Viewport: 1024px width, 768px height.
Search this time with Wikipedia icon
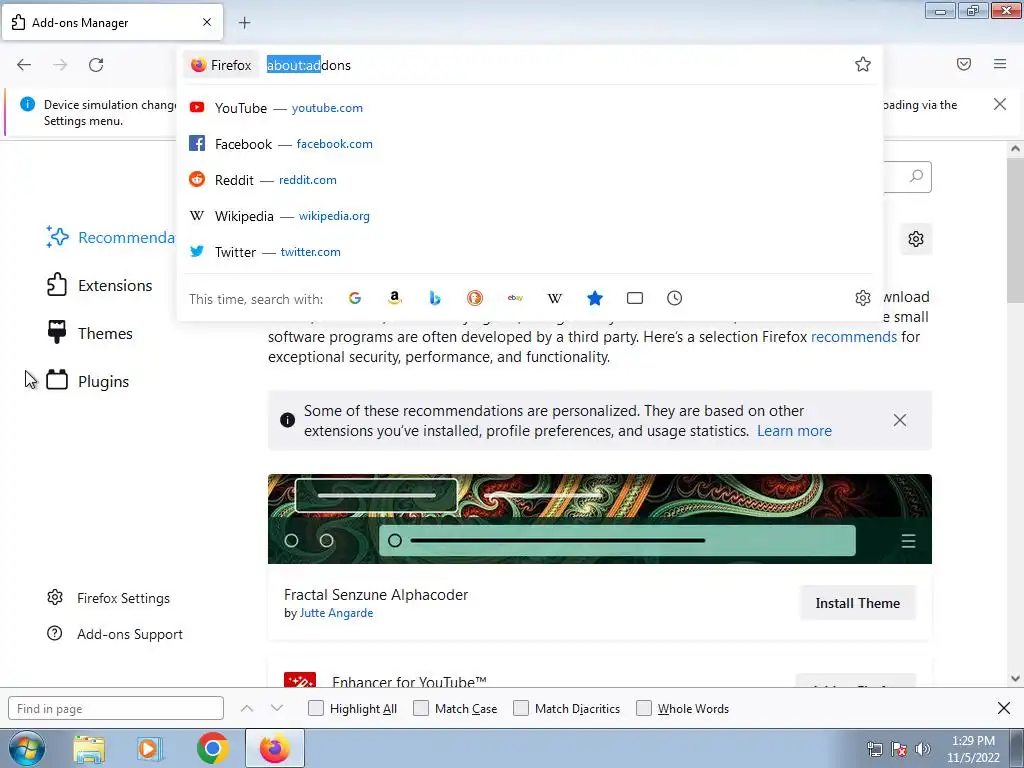pyautogui.click(x=554, y=298)
